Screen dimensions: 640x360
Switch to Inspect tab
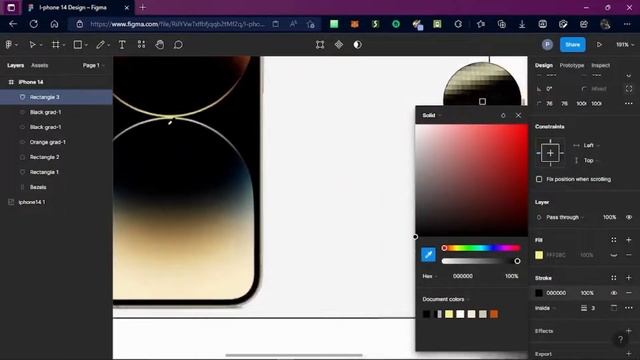pyautogui.click(x=600, y=65)
